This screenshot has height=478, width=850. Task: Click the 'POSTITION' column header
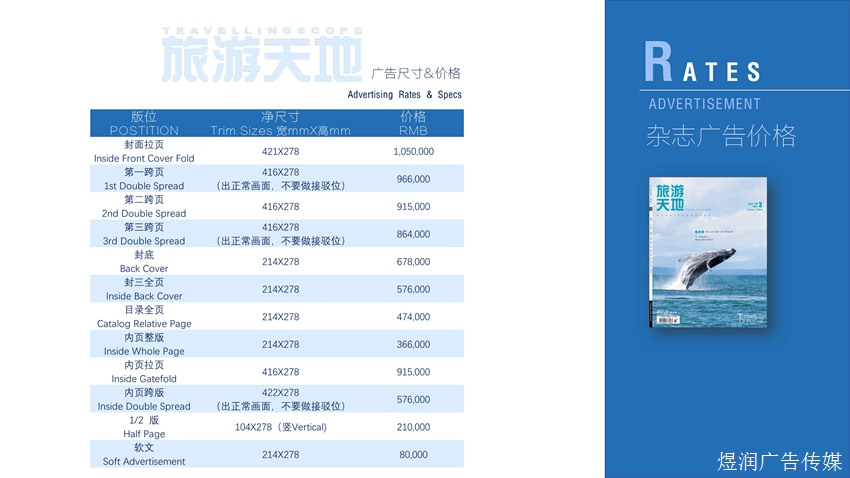[x=144, y=131]
